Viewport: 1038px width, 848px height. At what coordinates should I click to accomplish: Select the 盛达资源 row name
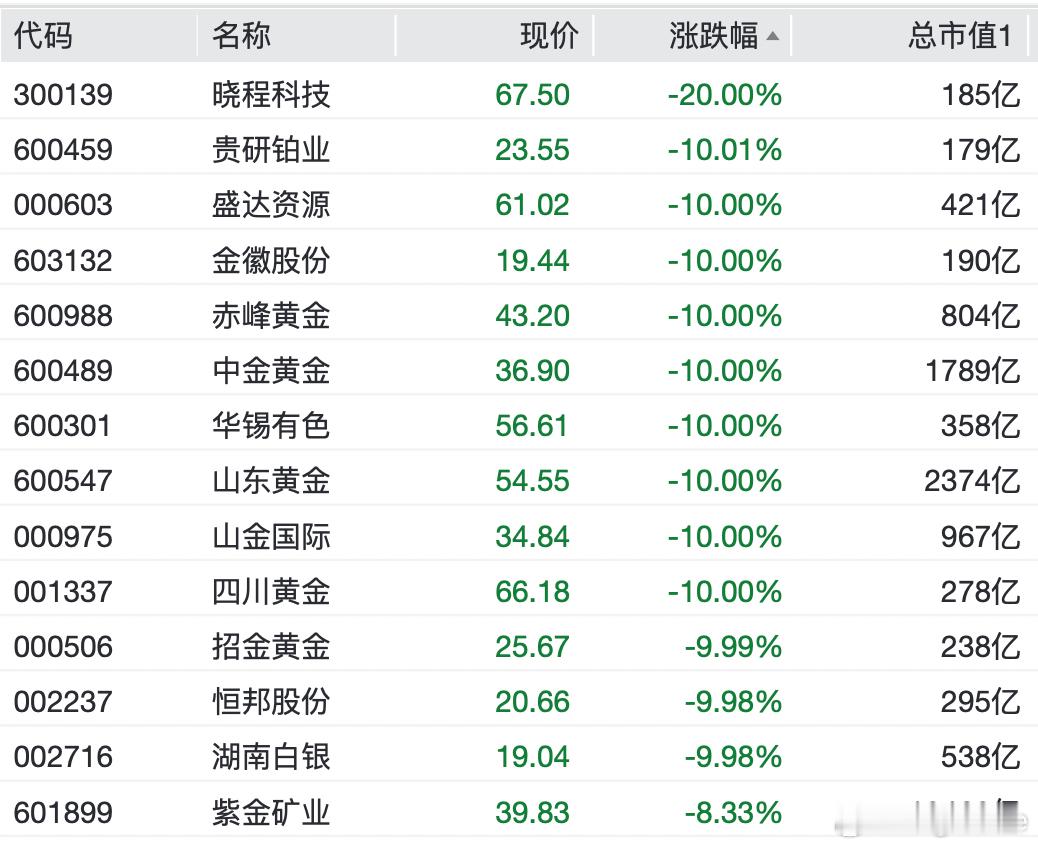coord(271,205)
